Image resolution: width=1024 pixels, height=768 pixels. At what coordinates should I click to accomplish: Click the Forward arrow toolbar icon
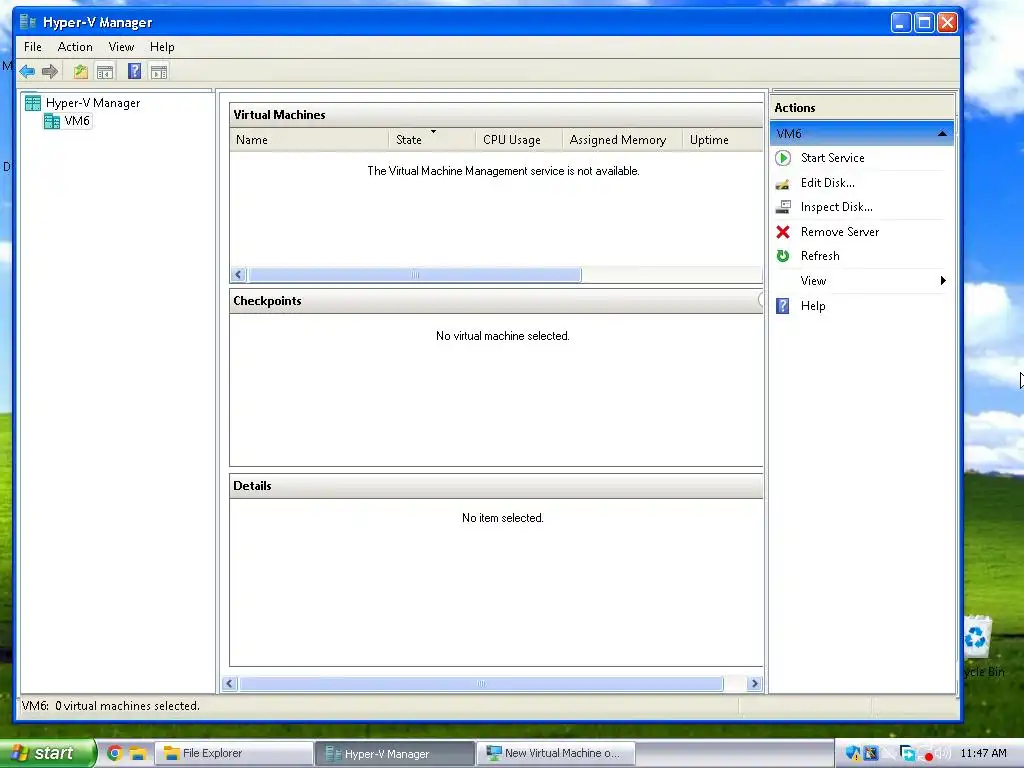coord(50,71)
